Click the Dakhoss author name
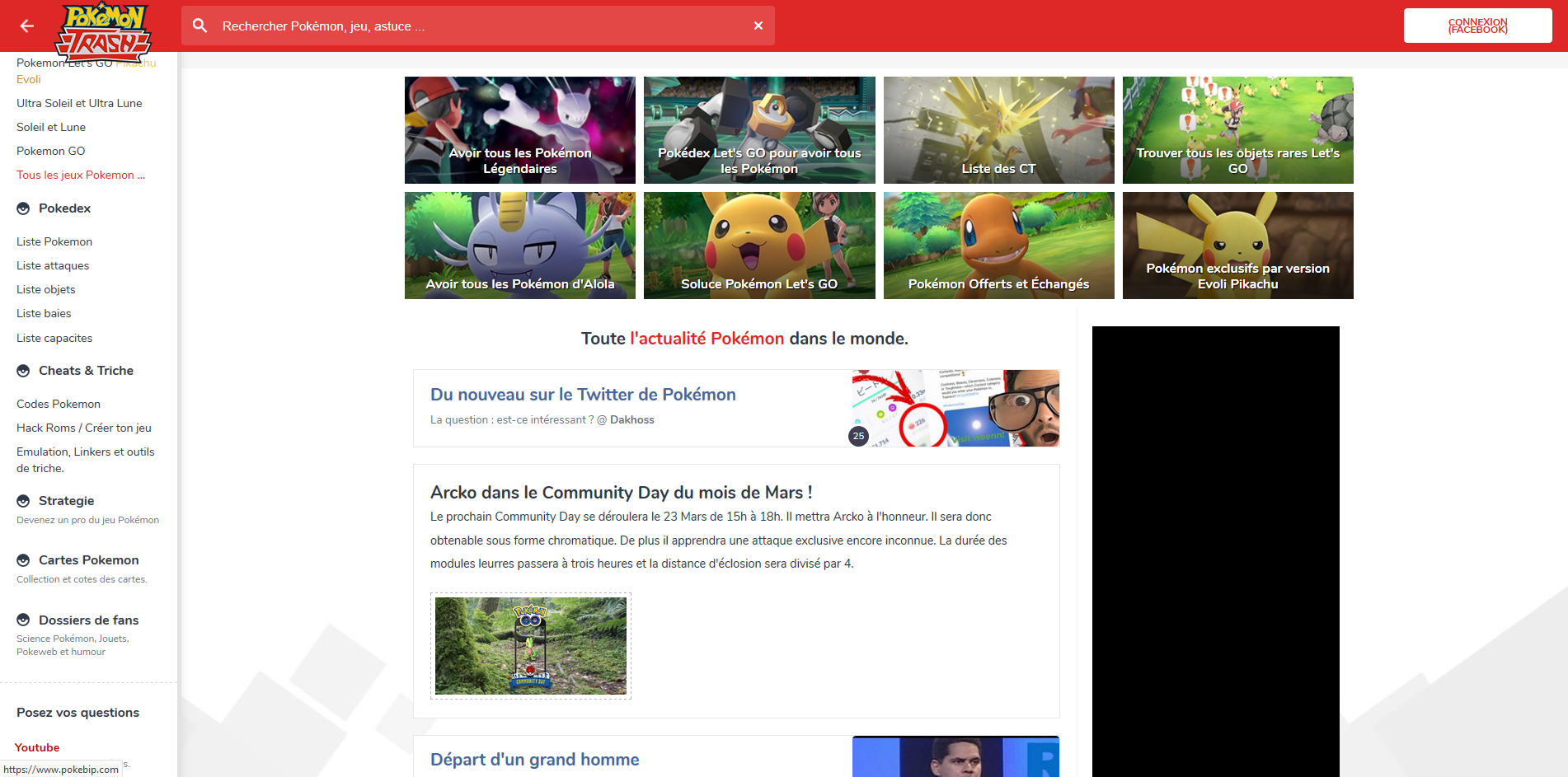This screenshot has height=777, width=1568. click(632, 420)
